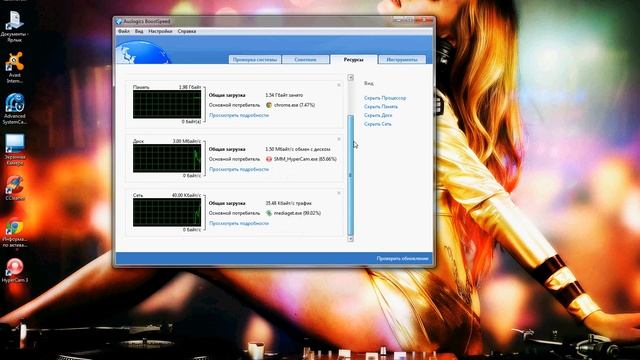Open the Chrome Информация shortcut on desktop

[14, 233]
